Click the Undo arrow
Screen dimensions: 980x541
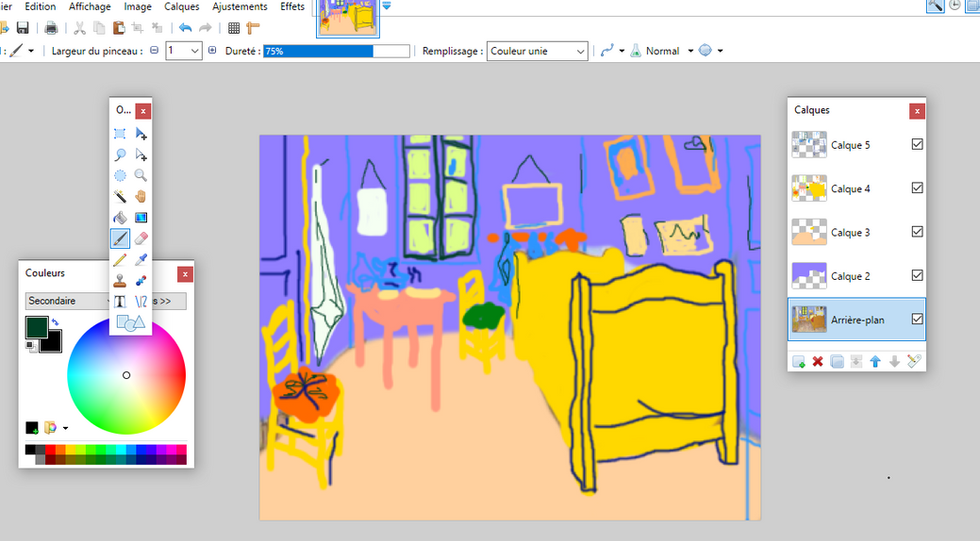pyautogui.click(x=185, y=27)
